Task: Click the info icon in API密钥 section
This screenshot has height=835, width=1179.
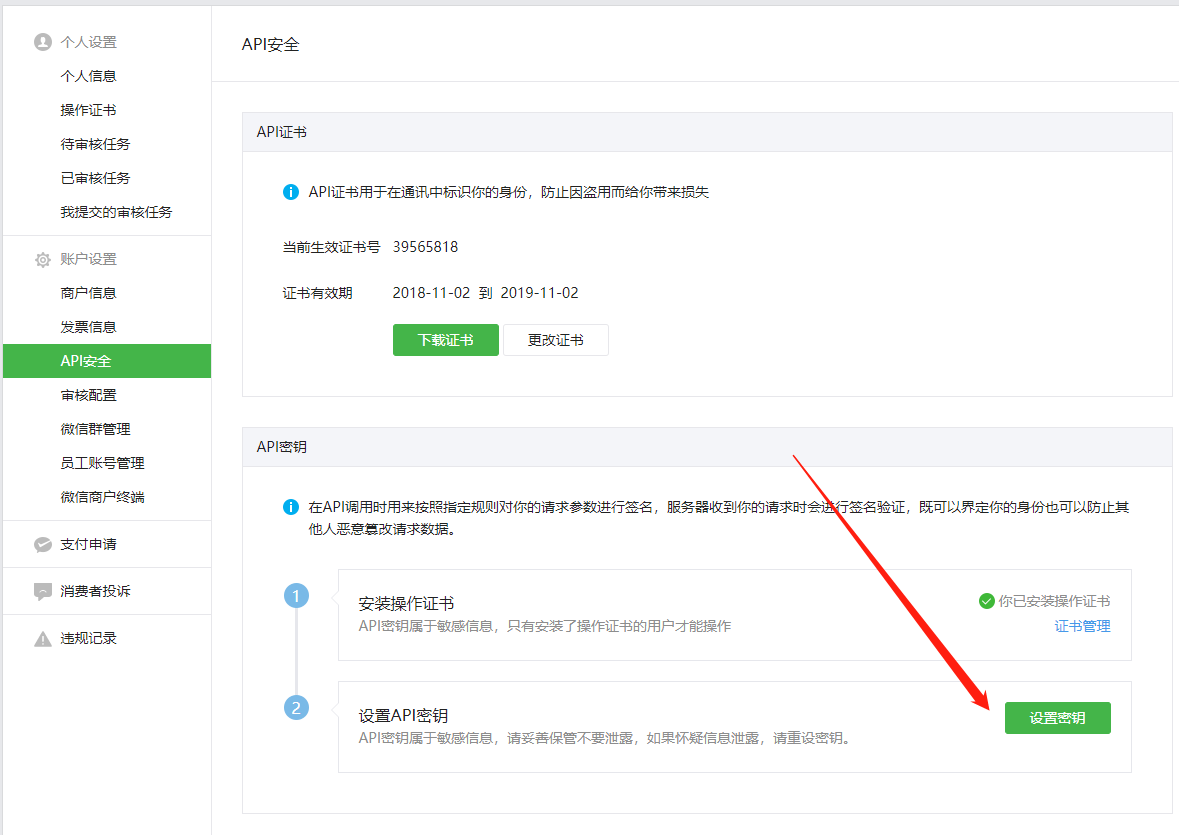Action: (x=291, y=508)
